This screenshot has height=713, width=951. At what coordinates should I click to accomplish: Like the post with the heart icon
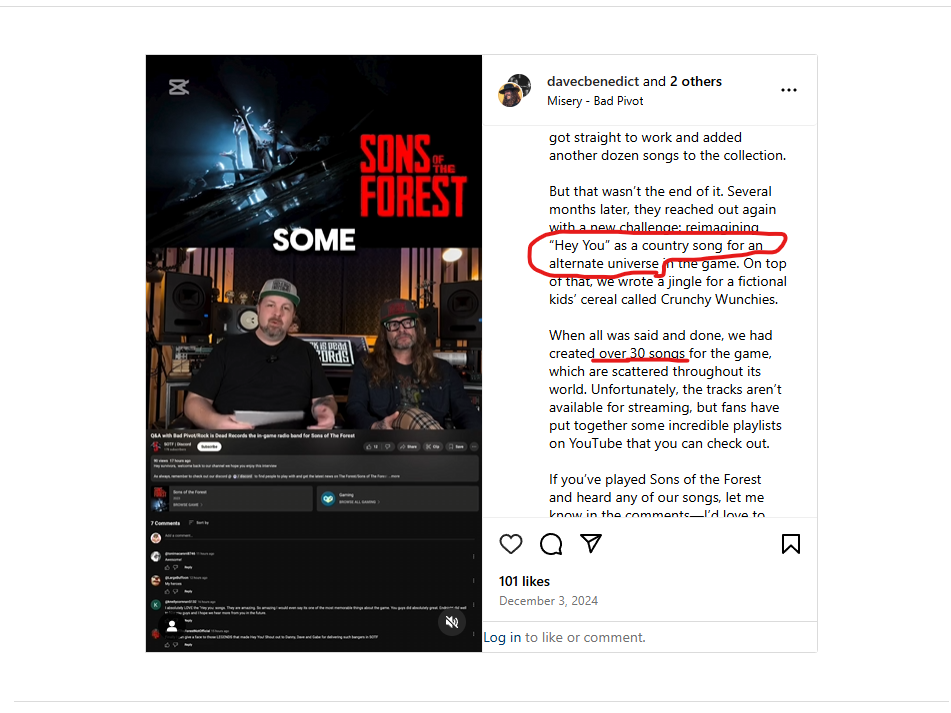(511, 544)
